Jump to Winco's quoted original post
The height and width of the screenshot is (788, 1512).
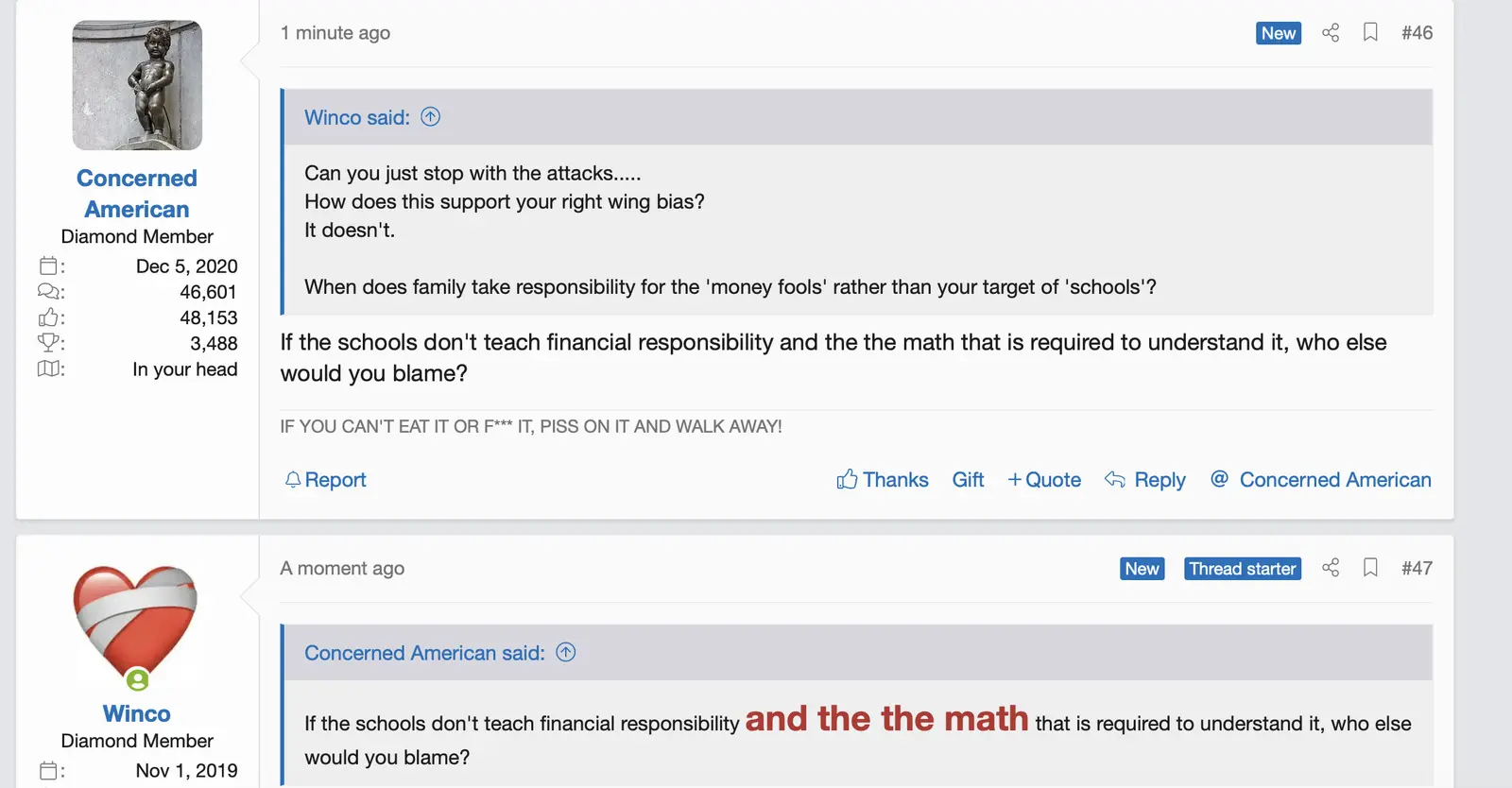(431, 117)
